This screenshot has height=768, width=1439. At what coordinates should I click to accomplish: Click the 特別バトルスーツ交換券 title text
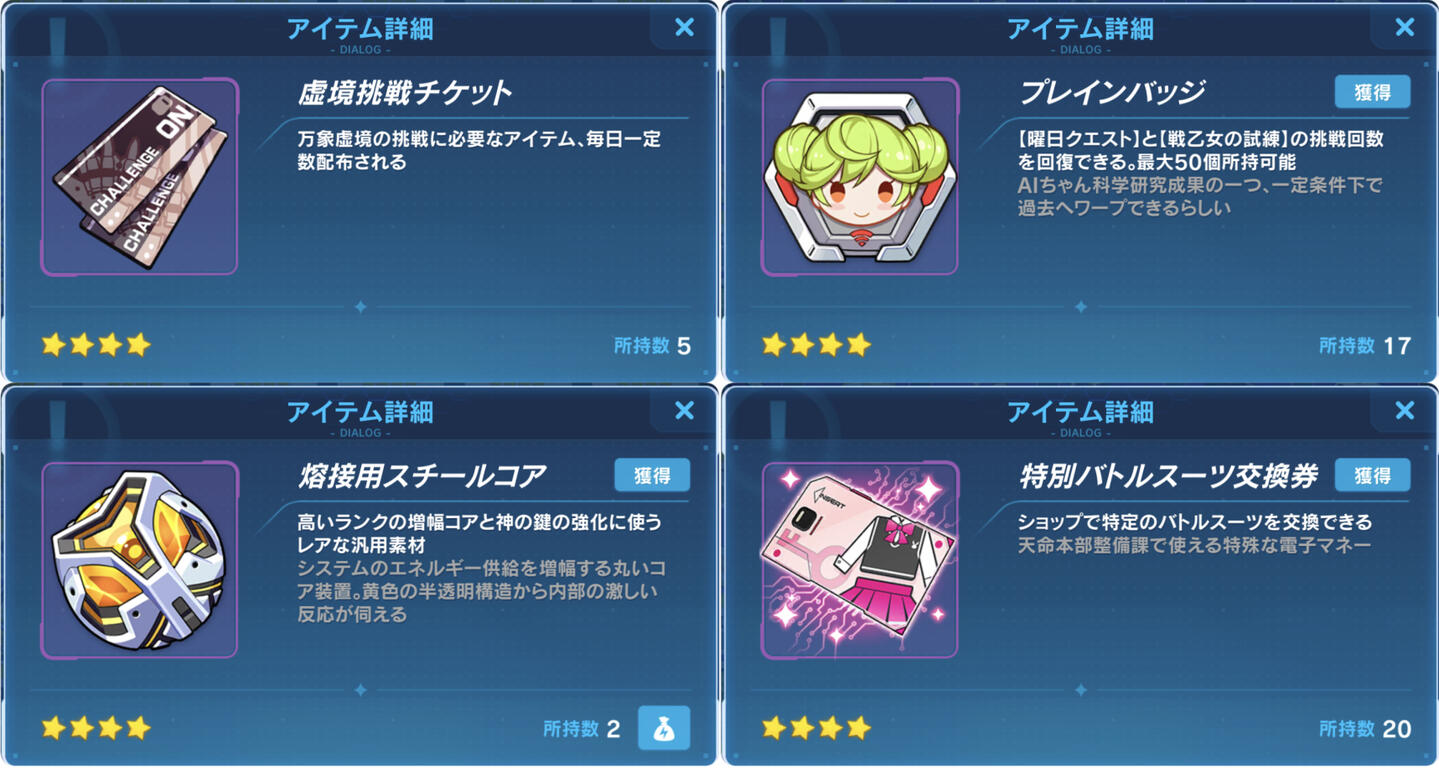(1168, 476)
